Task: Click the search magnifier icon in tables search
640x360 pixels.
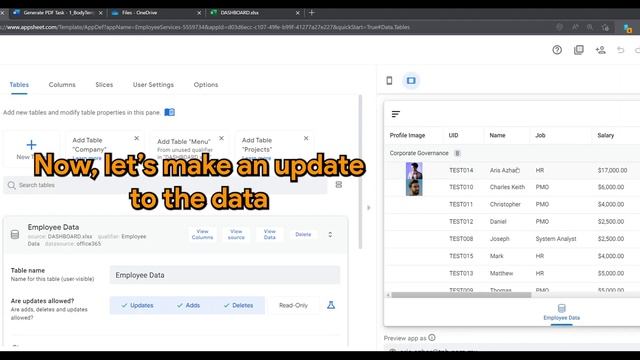Action: 11,185
